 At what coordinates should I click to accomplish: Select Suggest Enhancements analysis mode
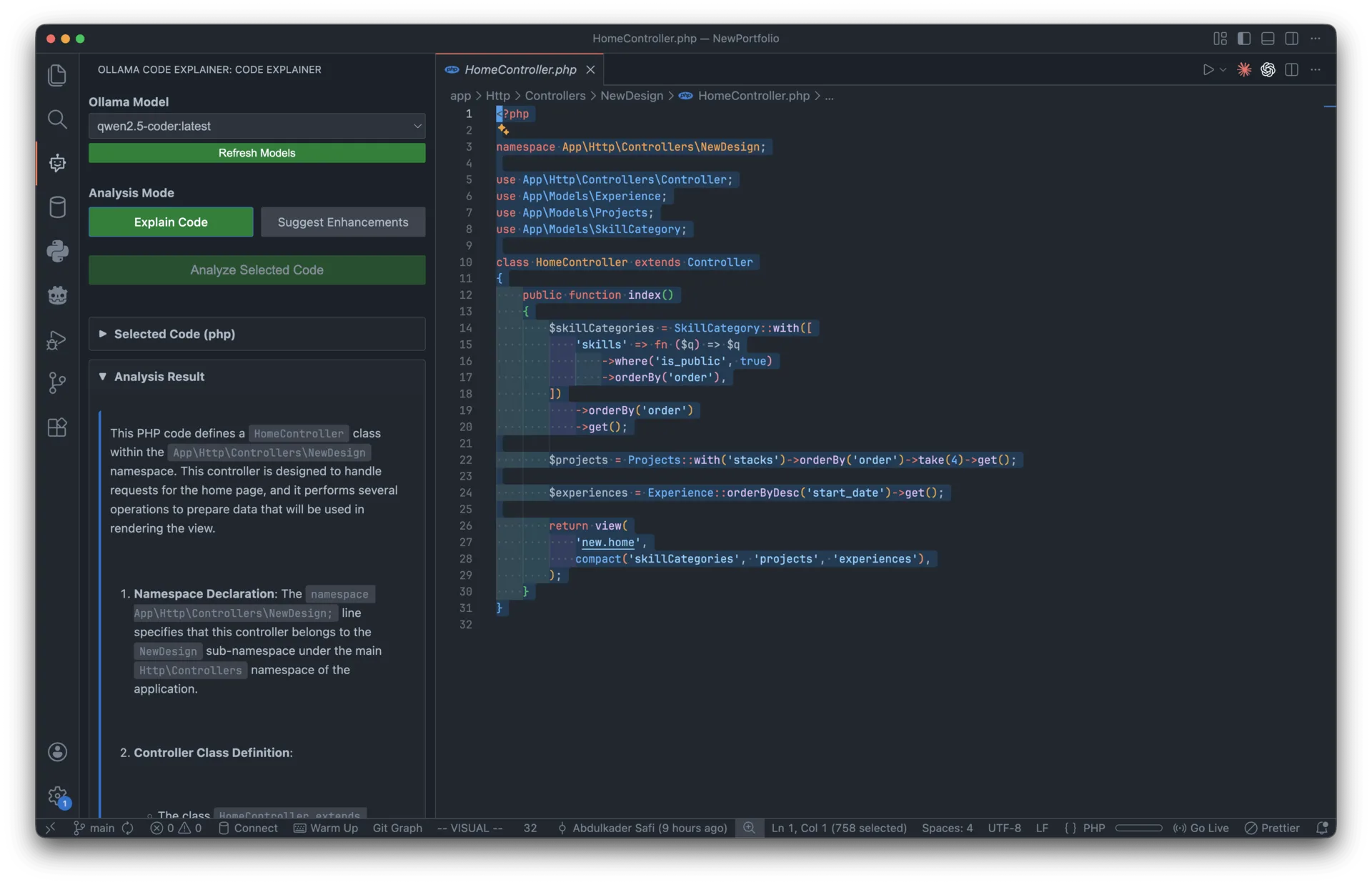click(x=343, y=222)
